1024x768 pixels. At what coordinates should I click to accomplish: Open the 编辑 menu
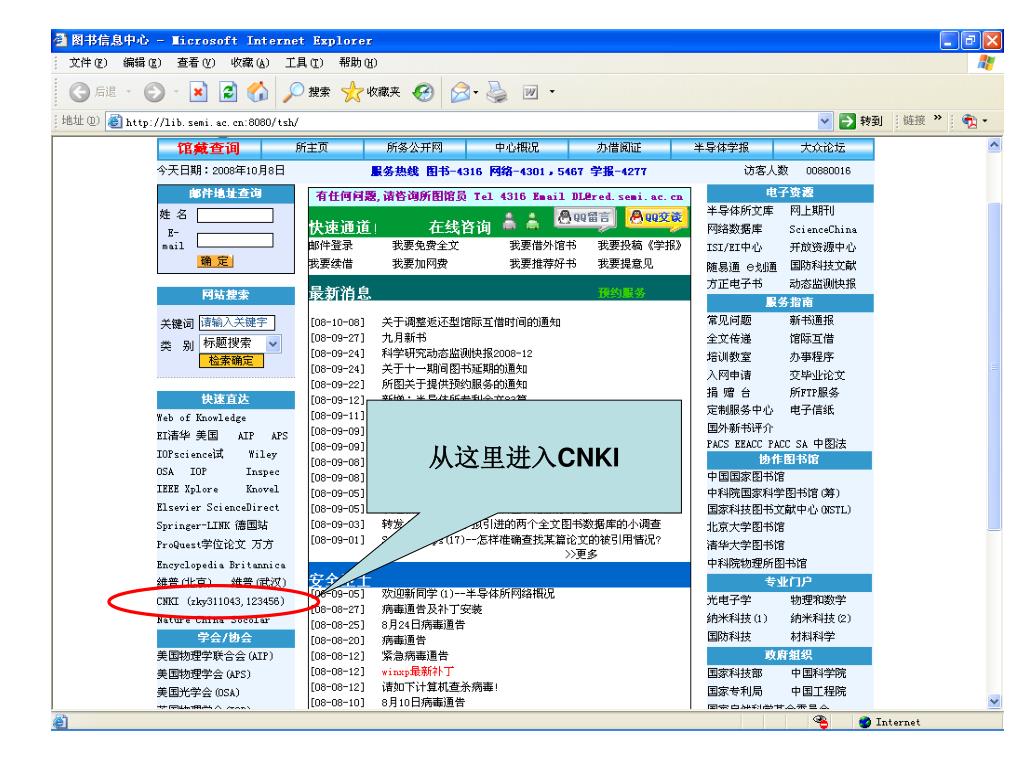tap(142, 63)
